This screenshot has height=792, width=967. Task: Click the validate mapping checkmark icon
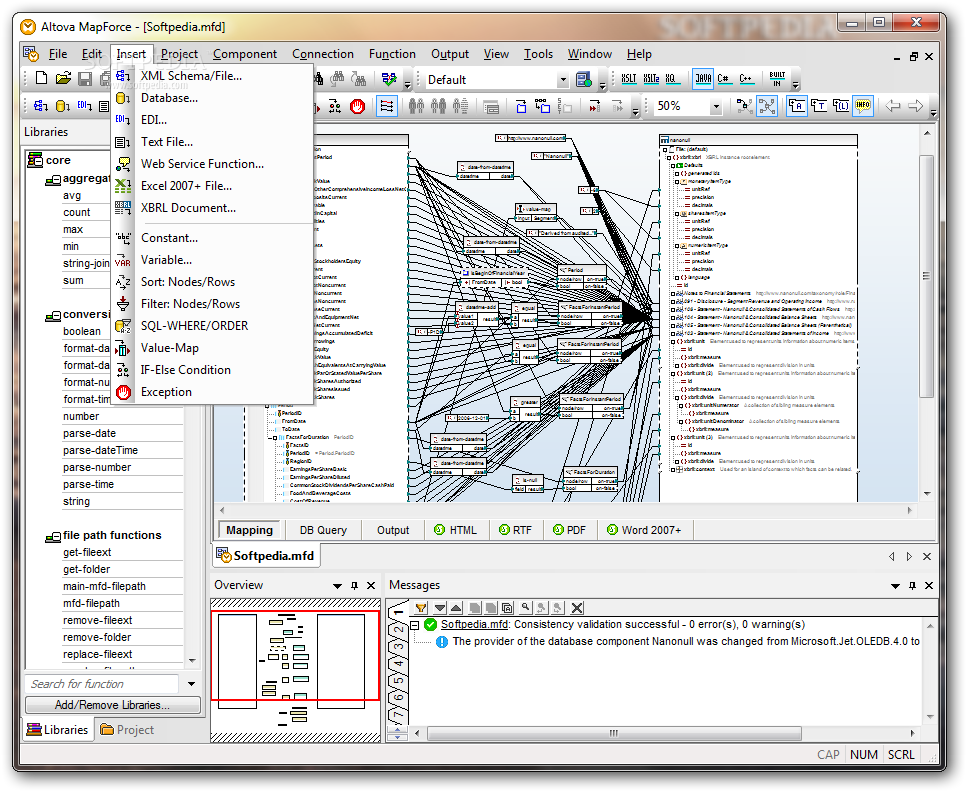[389, 79]
